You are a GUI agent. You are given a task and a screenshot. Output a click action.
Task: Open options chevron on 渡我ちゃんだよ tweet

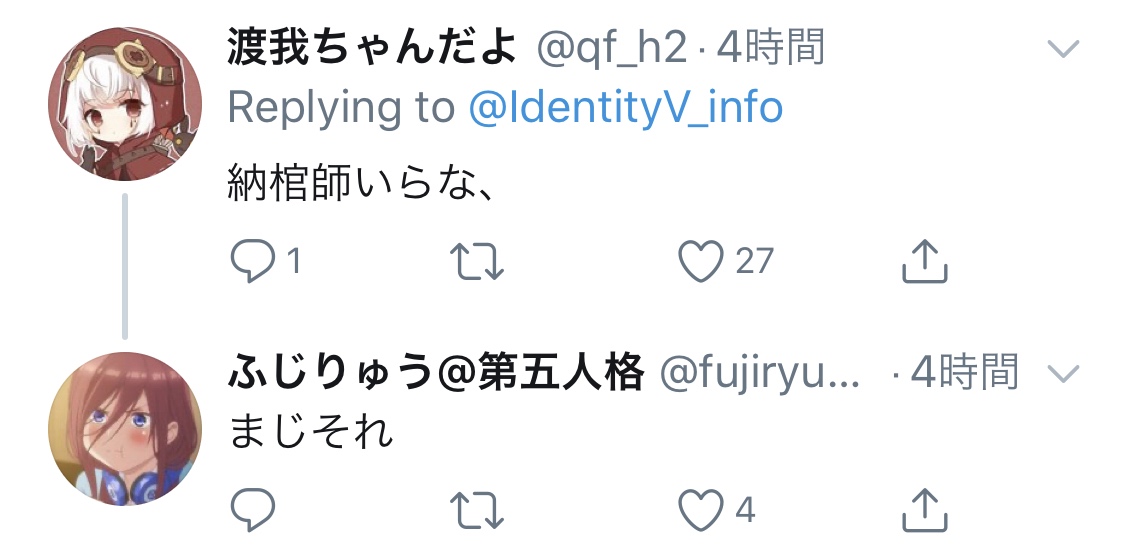pyautogui.click(x=1063, y=49)
